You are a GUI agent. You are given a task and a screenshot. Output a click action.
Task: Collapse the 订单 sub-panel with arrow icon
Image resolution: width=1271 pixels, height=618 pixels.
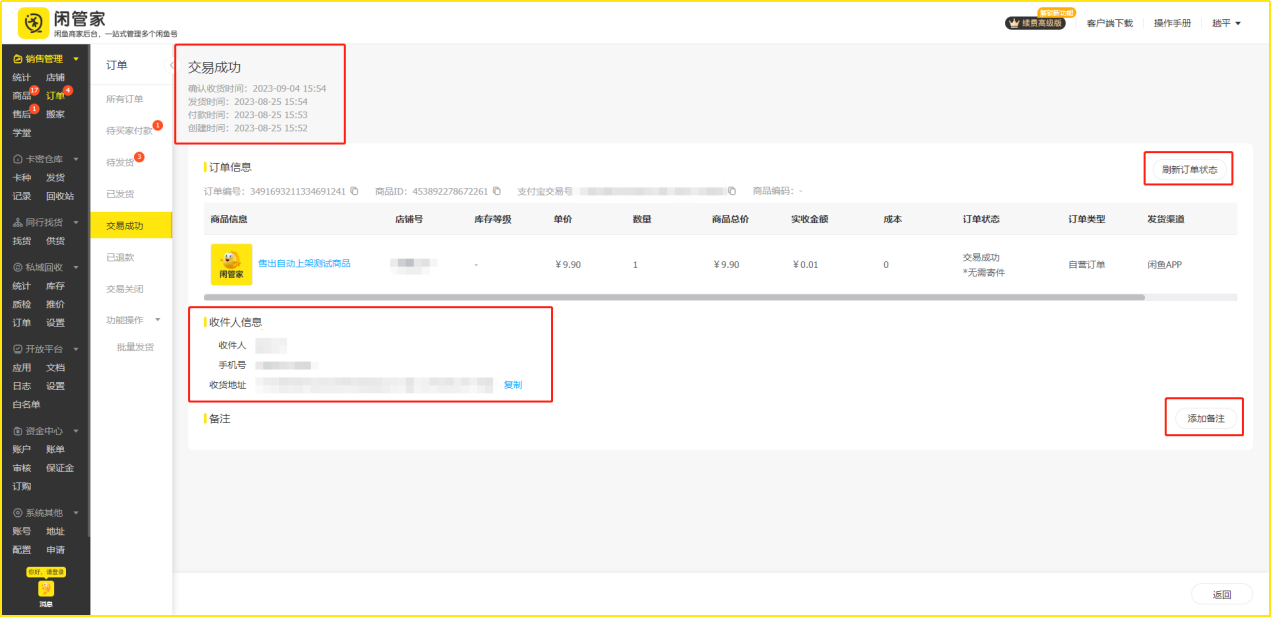171,65
